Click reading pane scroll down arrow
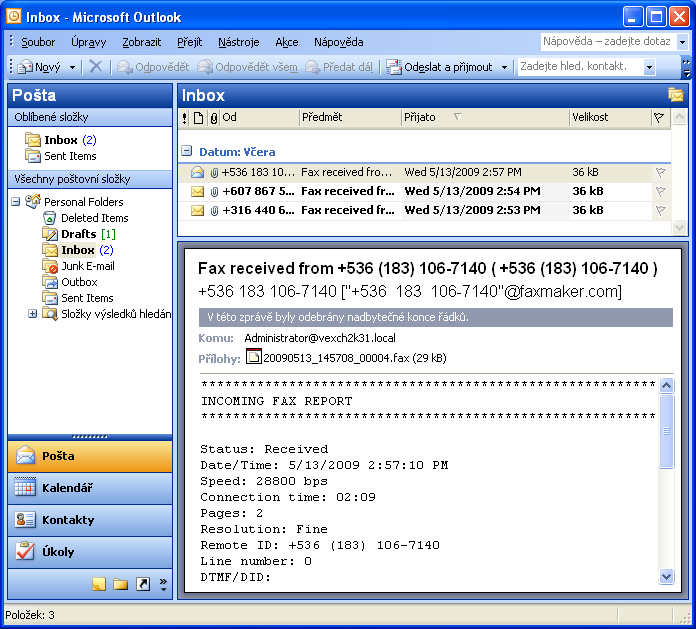This screenshot has width=696, height=629. [x=666, y=577]
